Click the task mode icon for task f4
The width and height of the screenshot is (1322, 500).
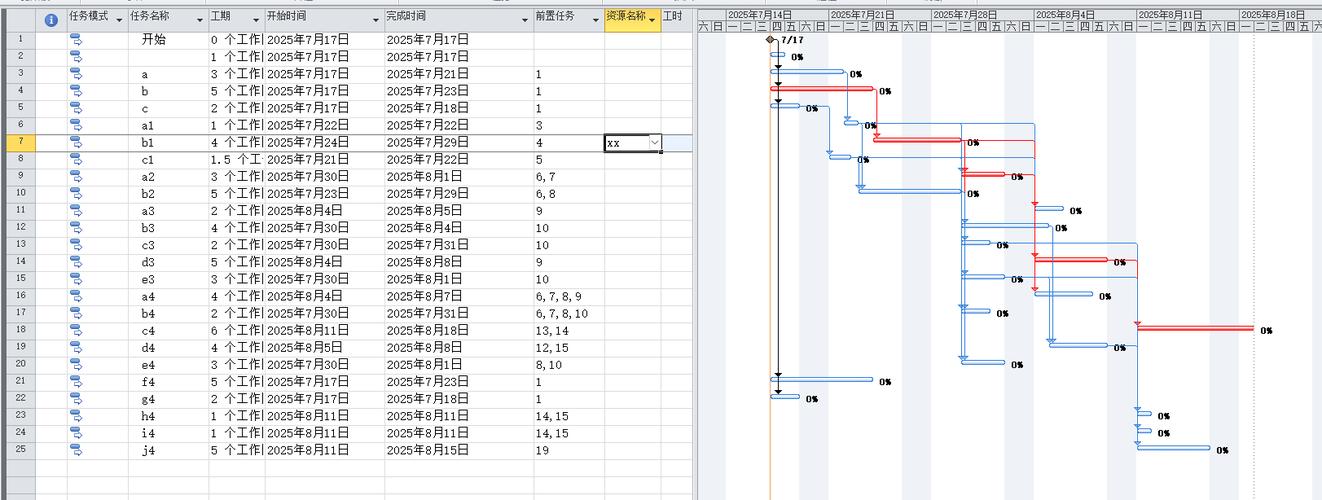coord(76,381)
